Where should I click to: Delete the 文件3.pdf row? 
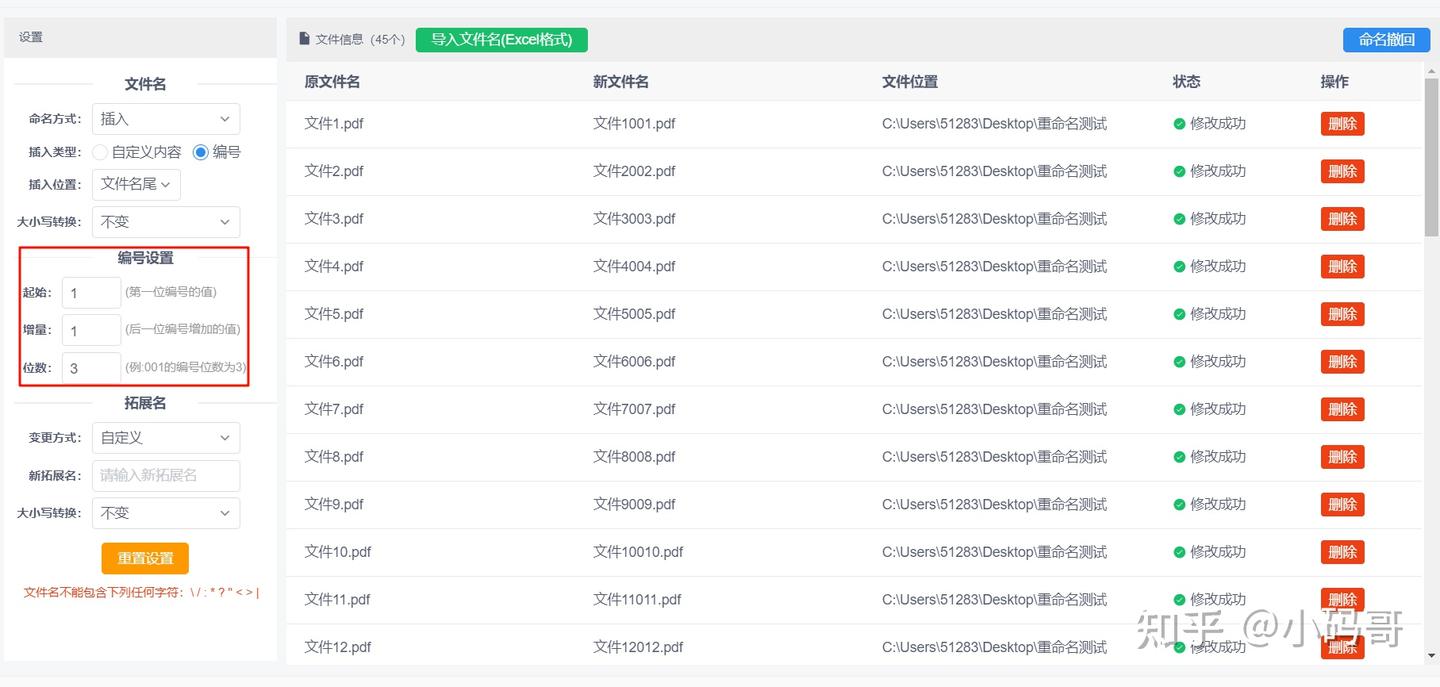coord(1342,219)
